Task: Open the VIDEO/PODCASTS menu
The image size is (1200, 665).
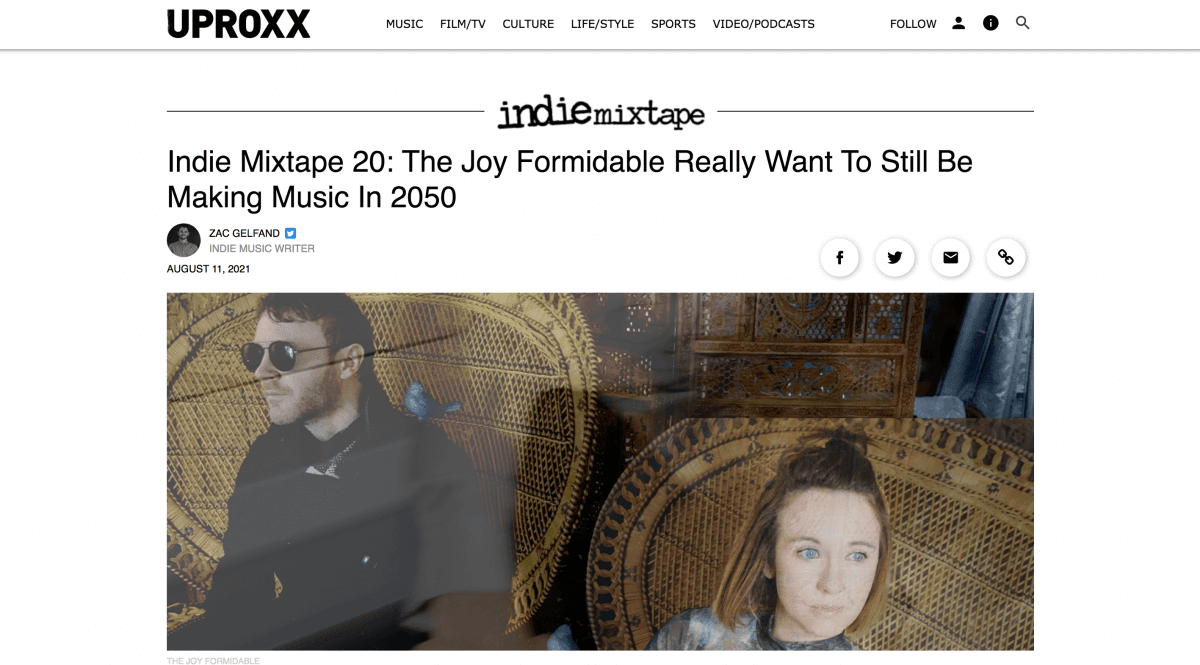Action: pos(764,24)
